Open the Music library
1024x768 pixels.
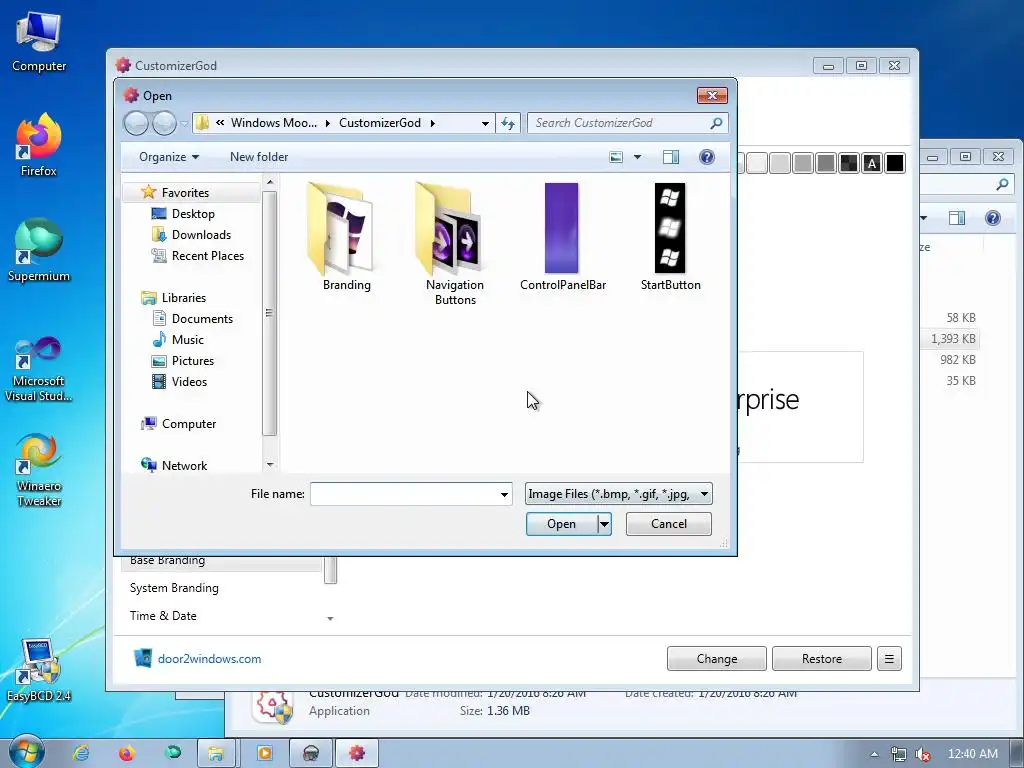(187, 340)
